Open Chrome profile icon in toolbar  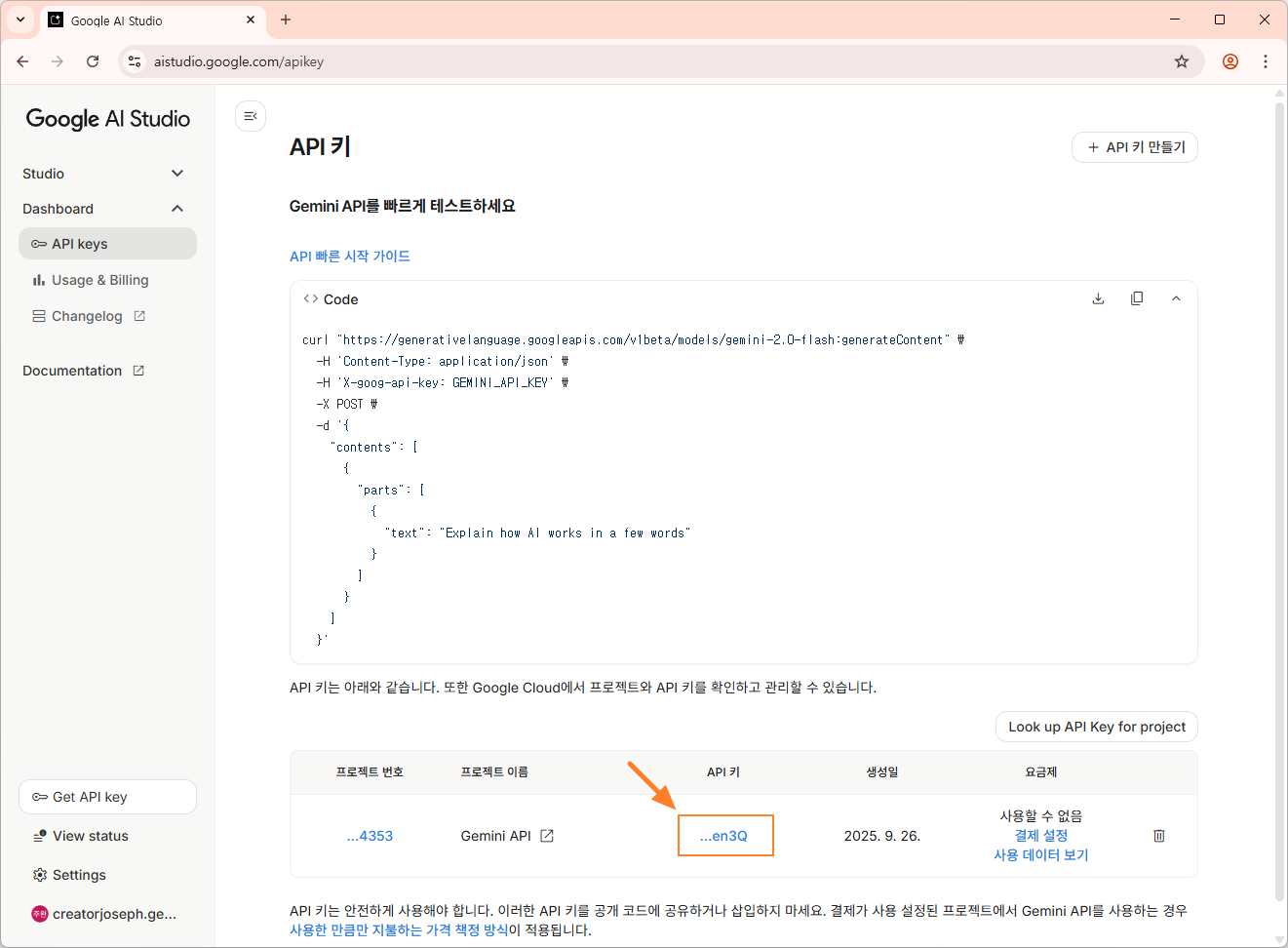point(1230,61)
